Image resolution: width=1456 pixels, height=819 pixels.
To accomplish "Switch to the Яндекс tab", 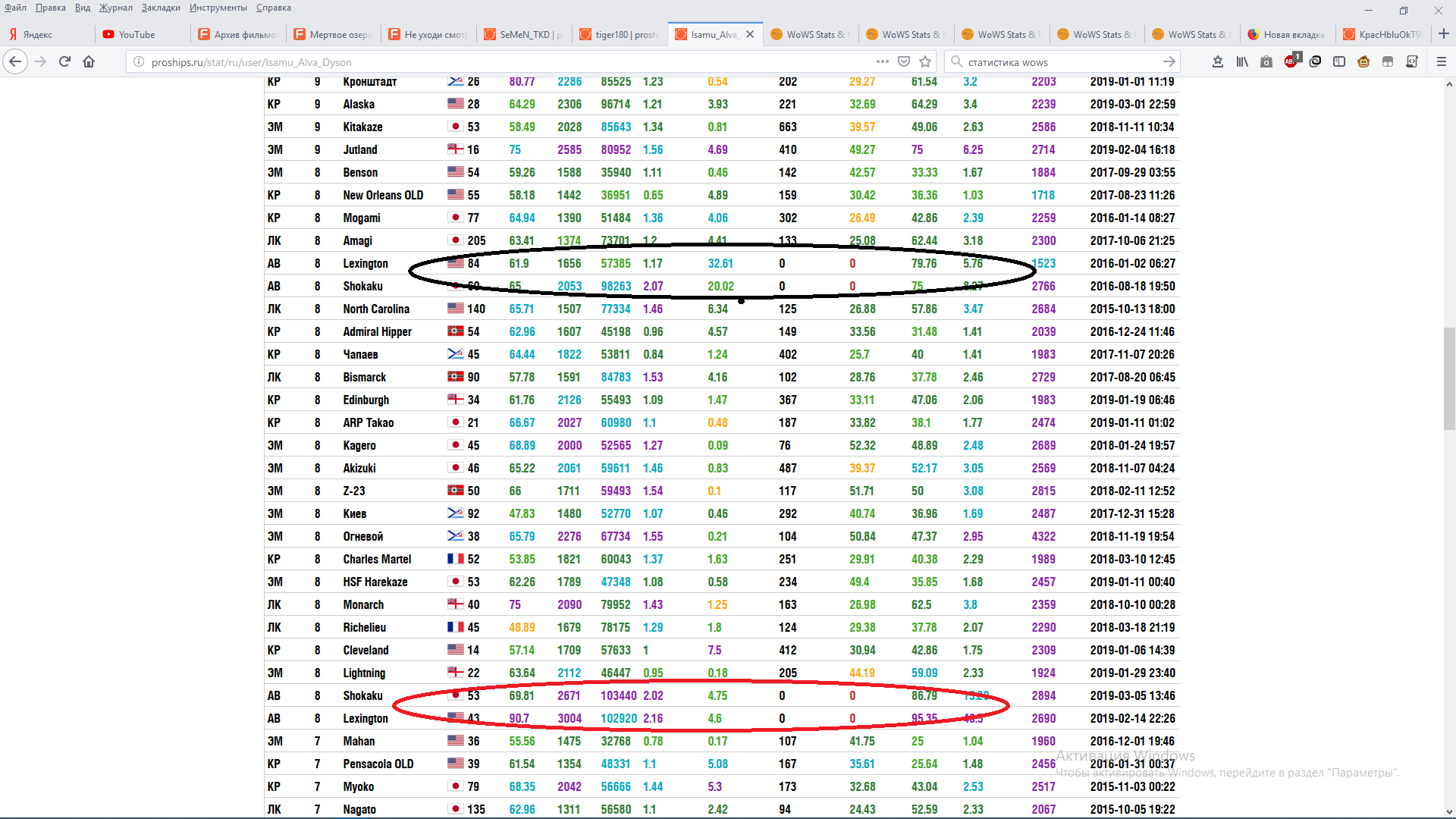I will (48, 34).
